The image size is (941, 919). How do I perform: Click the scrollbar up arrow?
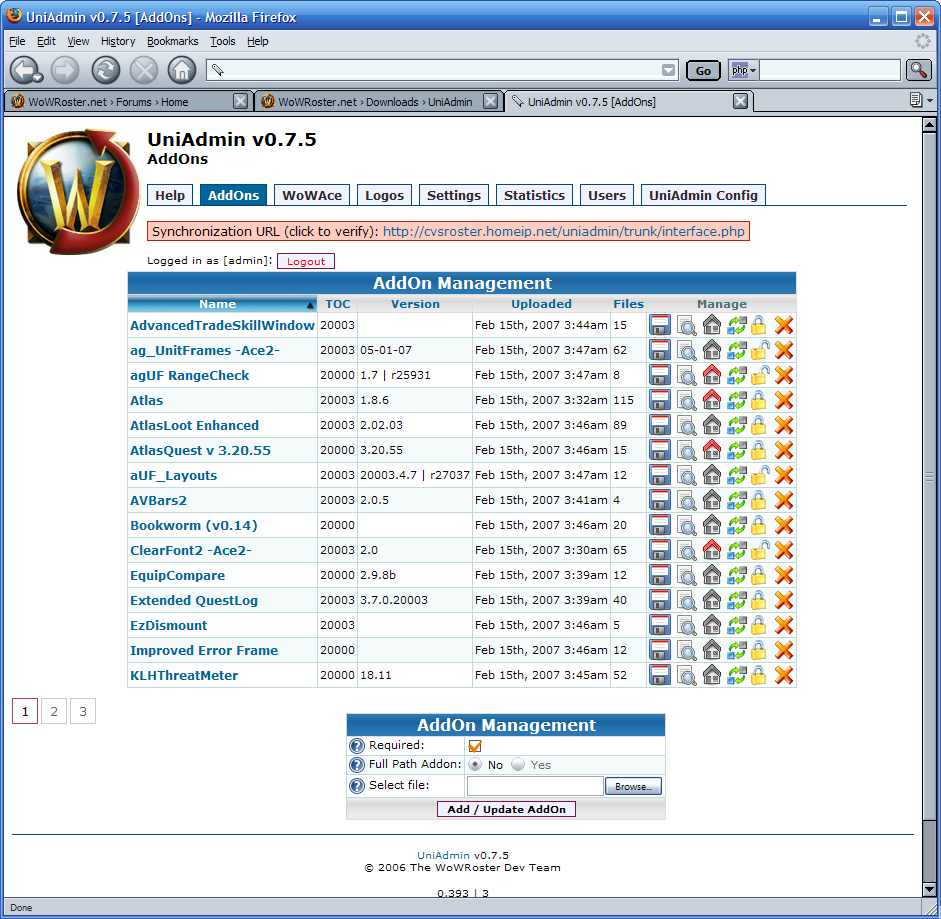click(x=929, y=125)
